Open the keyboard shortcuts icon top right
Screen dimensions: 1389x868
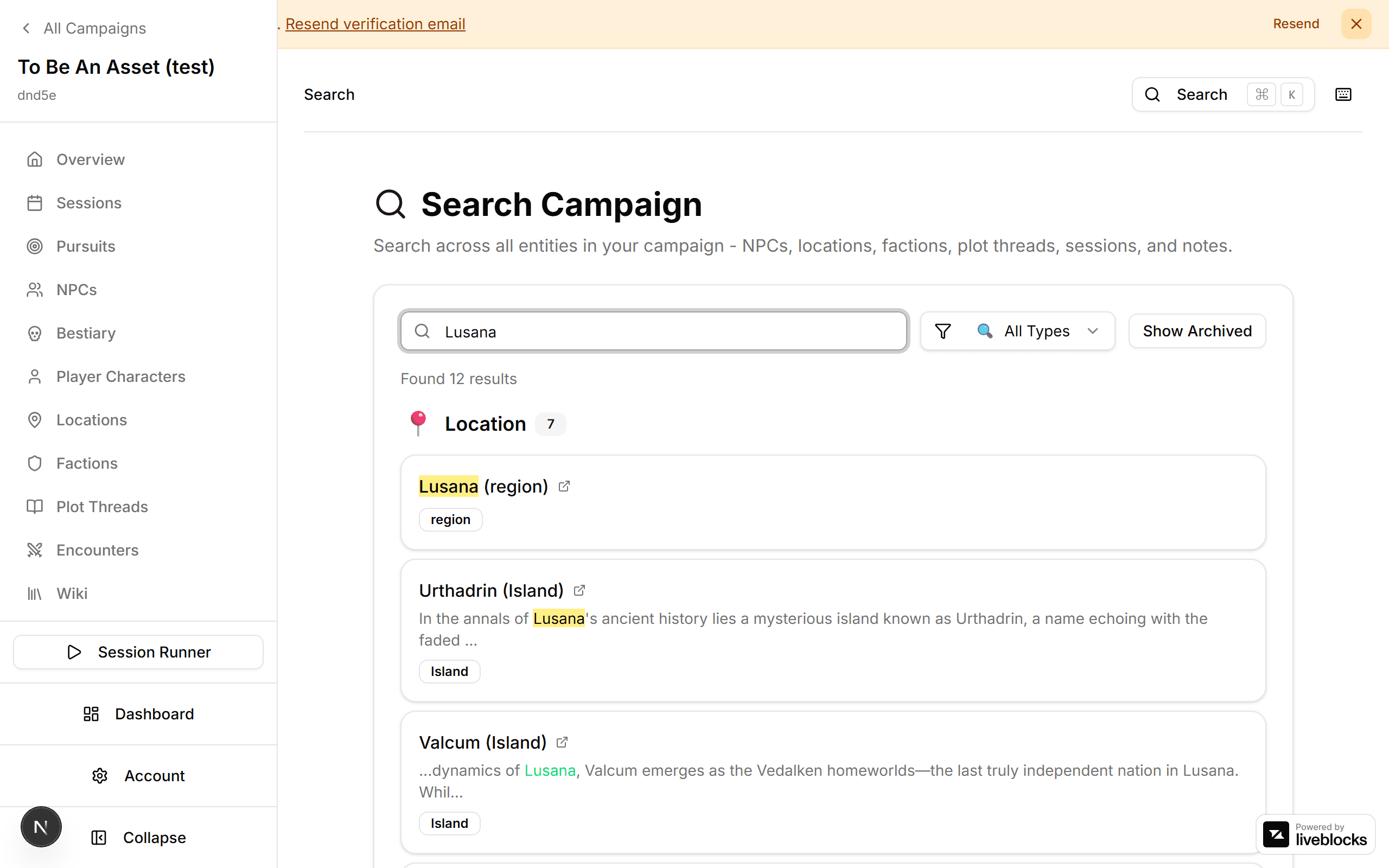click(x=1343, y=94)
